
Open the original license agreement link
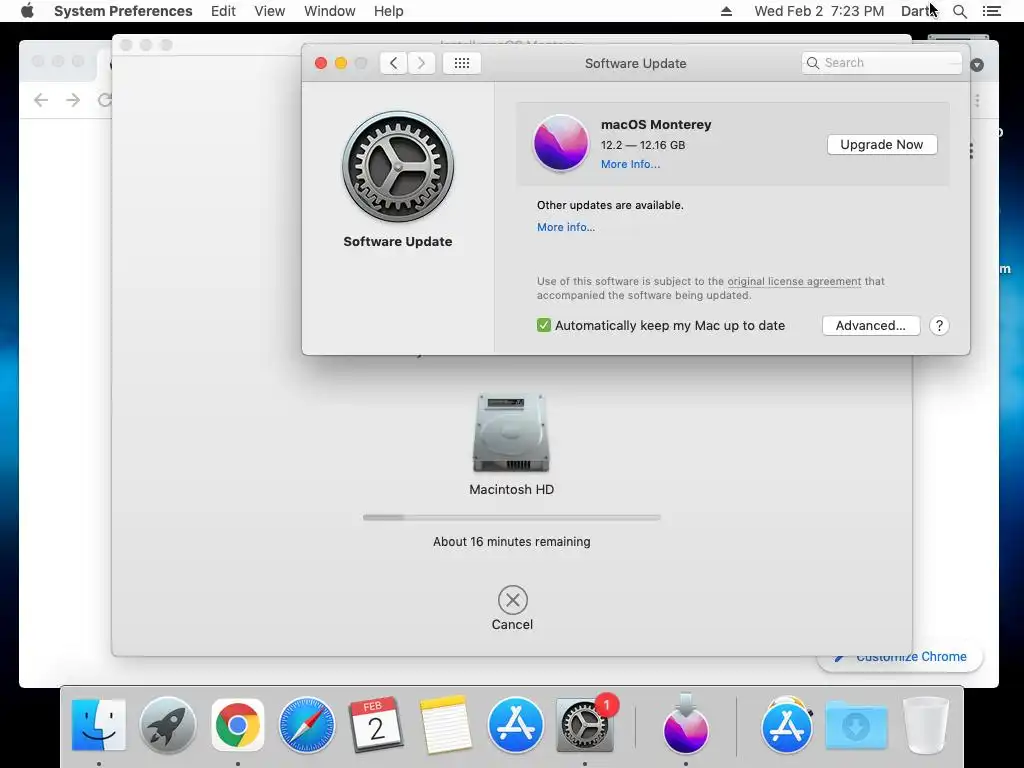click(x=794, y=281)
